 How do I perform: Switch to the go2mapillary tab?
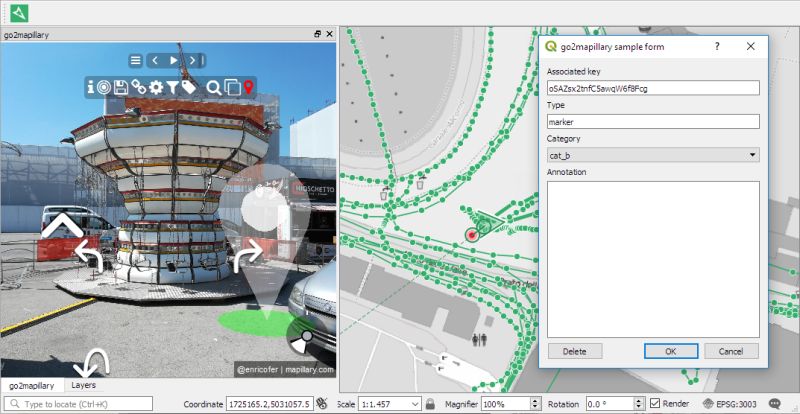(x=32, y=385)
